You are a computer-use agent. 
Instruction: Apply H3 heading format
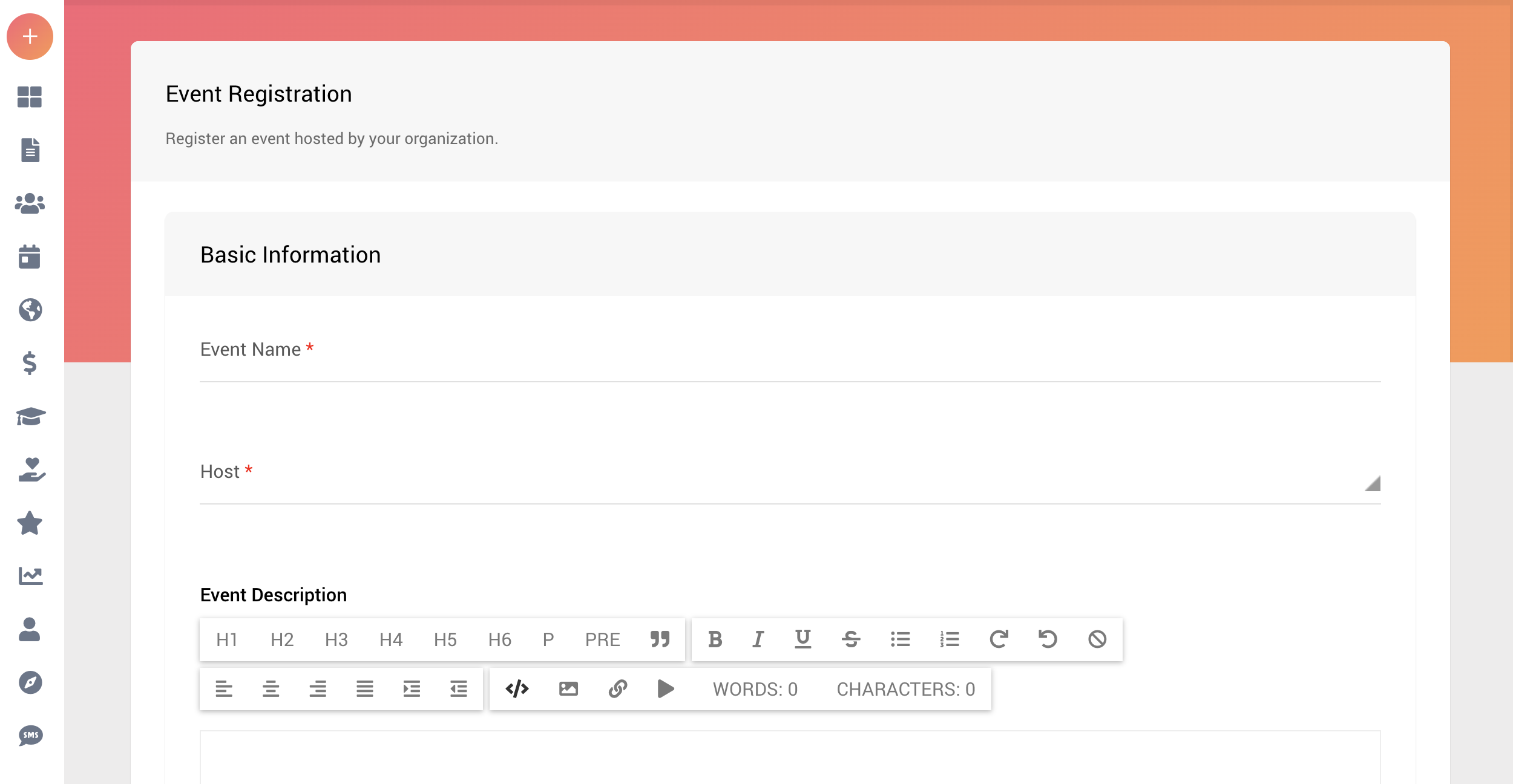pos(336,639)
